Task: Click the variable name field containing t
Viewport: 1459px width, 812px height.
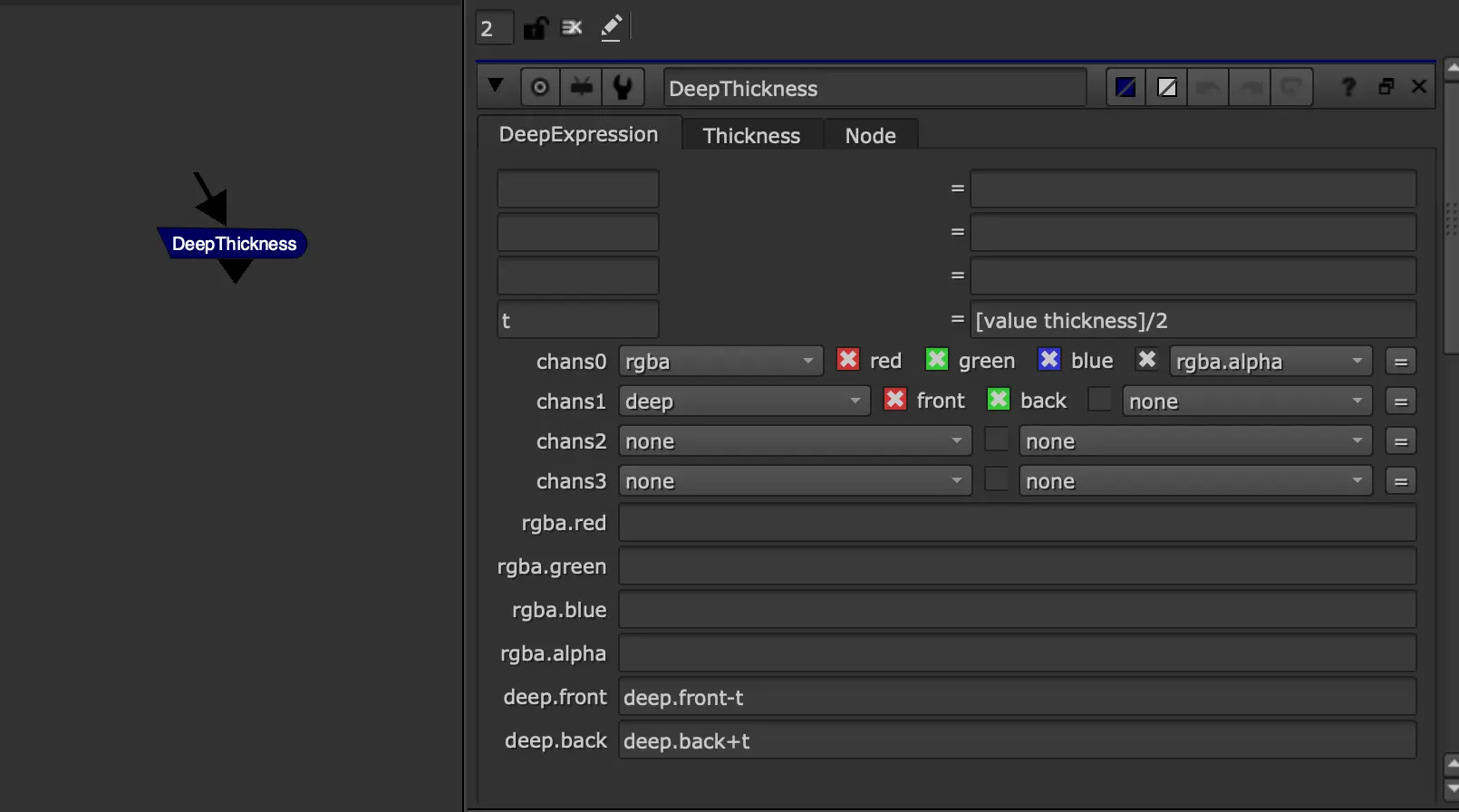Action: (578, 320)
